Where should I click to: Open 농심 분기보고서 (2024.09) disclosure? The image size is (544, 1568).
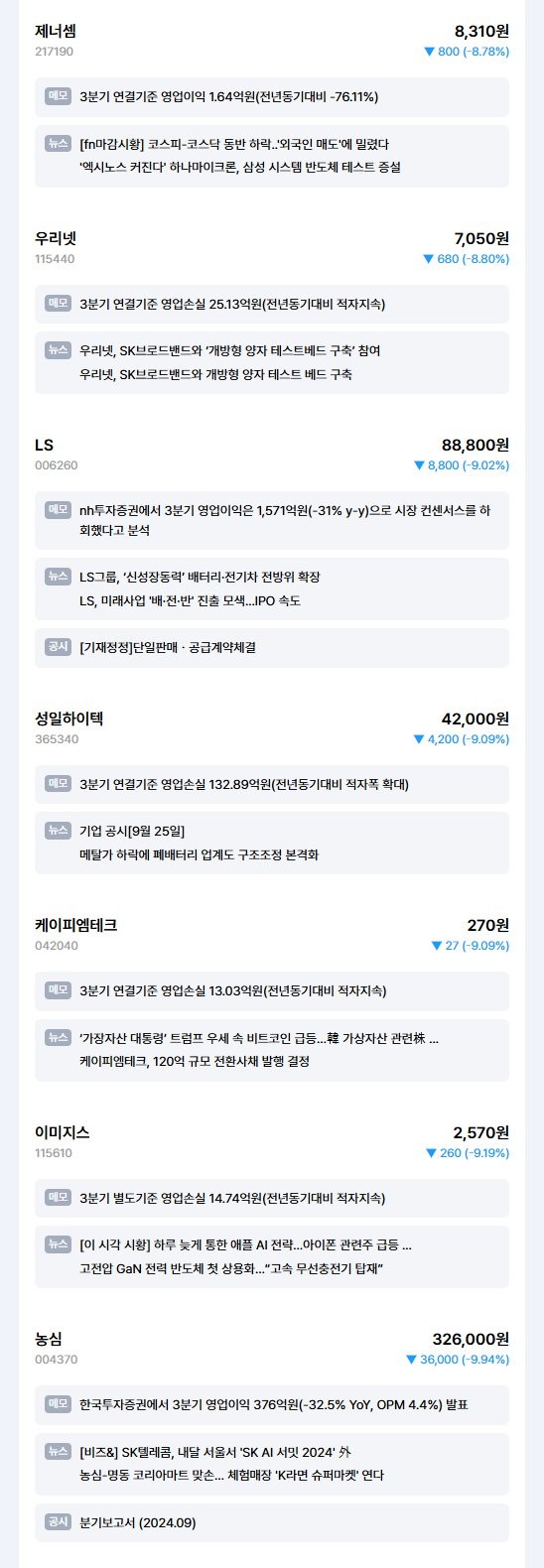(138, 1522)
